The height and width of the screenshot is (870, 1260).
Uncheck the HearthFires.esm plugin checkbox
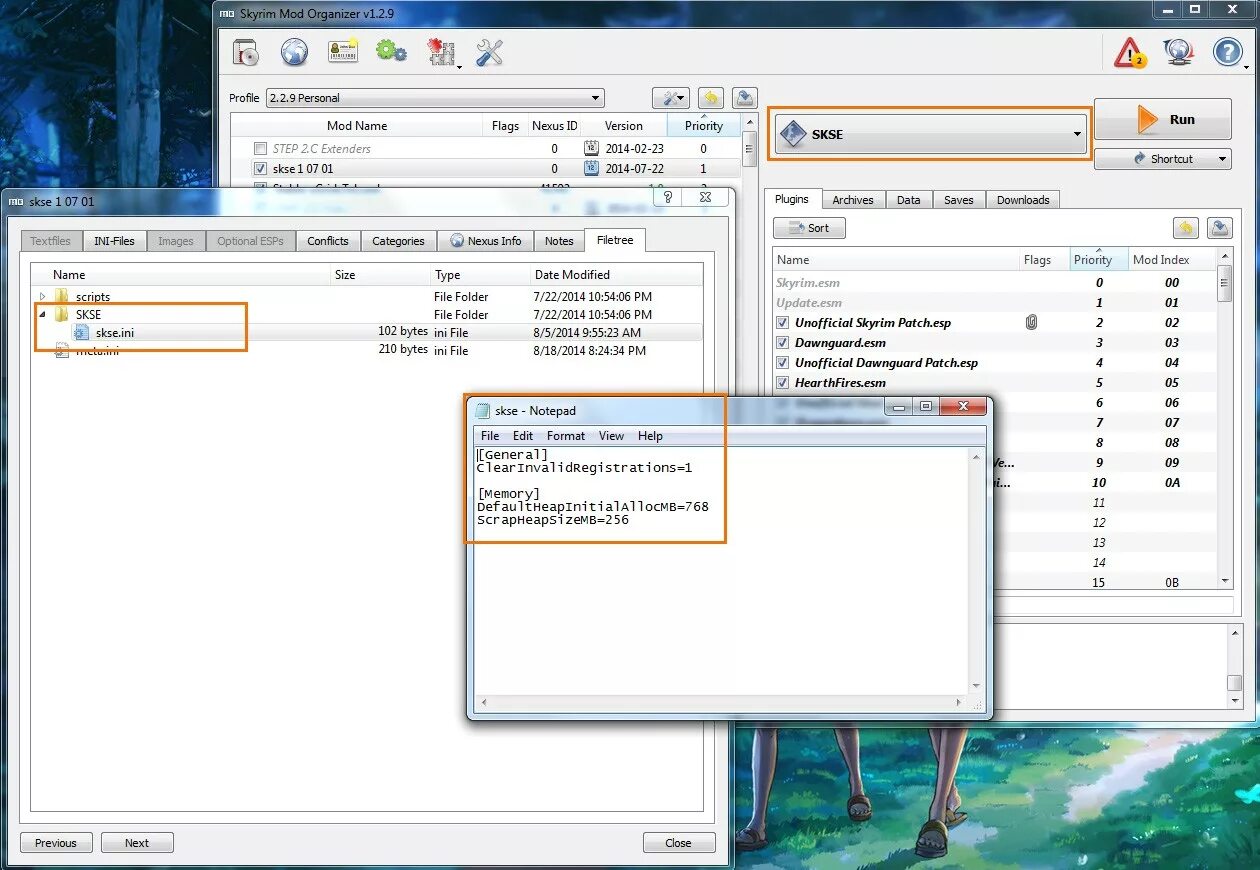click(x=783, y=383)
